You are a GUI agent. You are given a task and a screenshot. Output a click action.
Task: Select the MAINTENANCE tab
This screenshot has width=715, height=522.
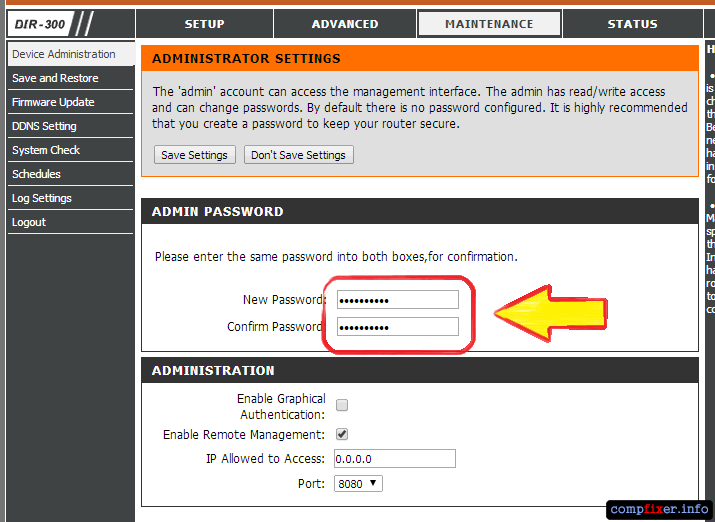click(x=489, y=24)
